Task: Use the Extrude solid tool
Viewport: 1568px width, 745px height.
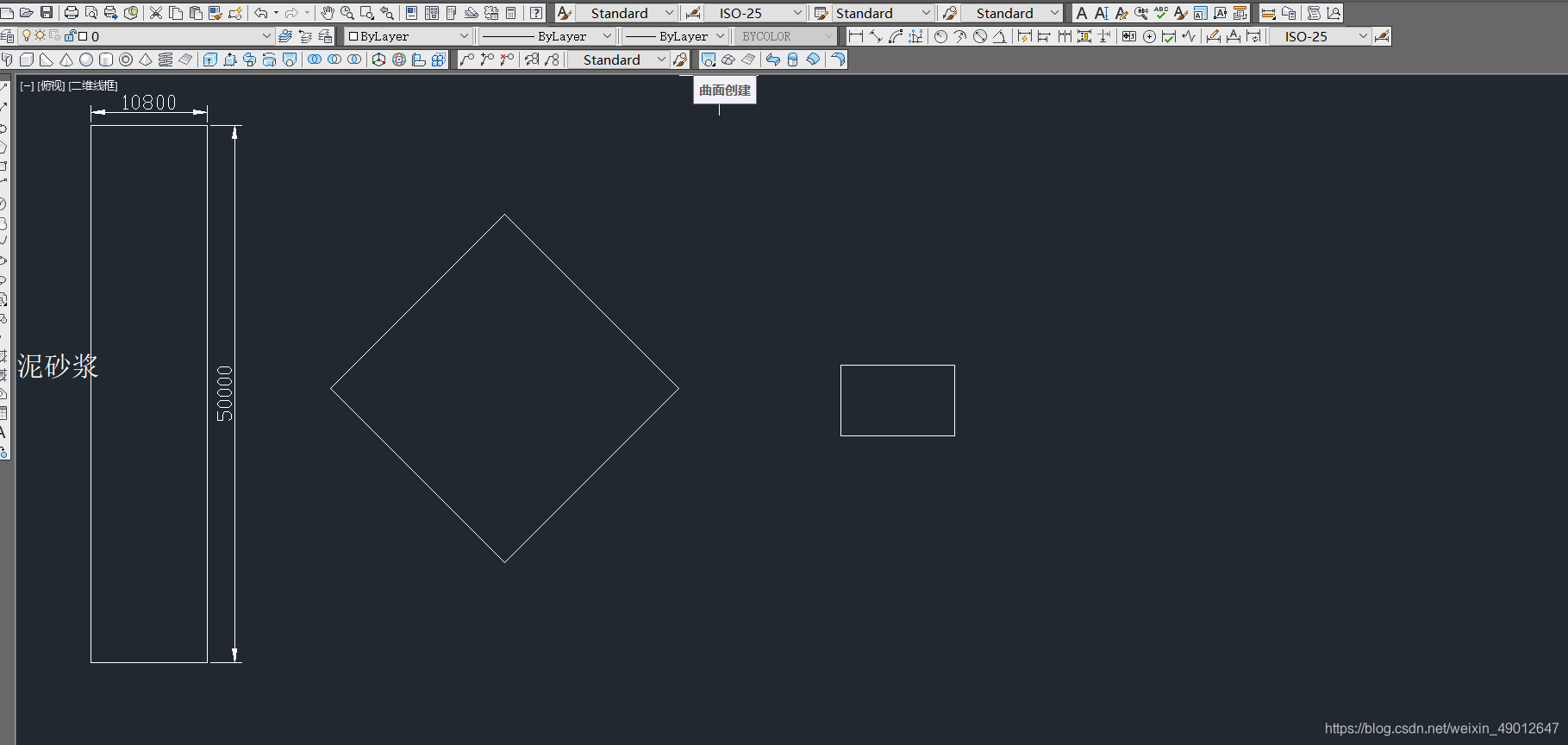Action: click(210, 59)
